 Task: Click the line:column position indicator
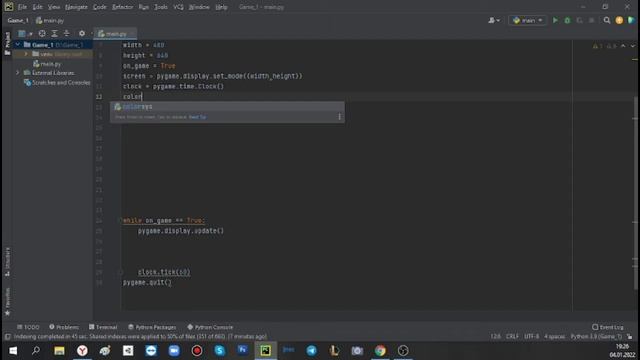point(495,336)
